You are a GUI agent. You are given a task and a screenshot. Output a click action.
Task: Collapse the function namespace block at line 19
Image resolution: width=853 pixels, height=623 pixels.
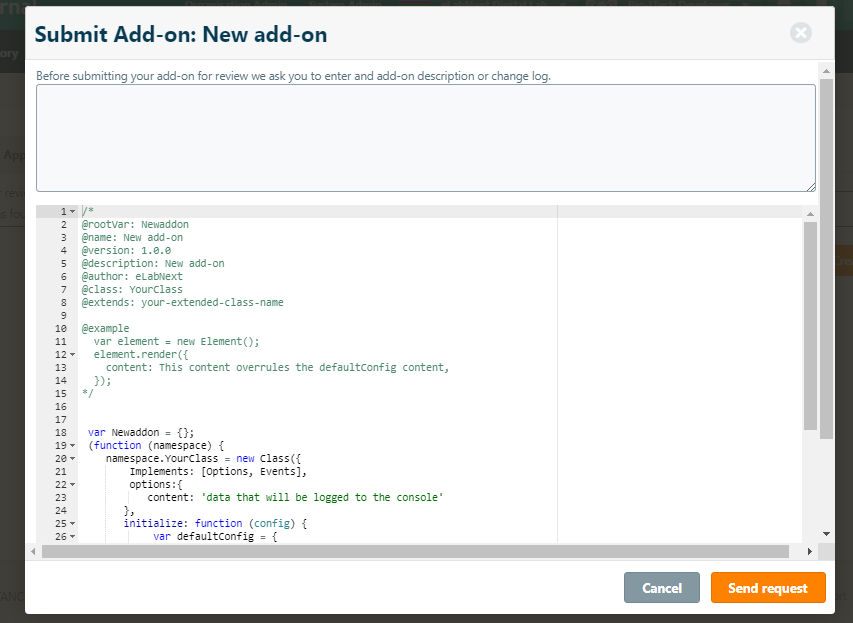coord(72,445)
